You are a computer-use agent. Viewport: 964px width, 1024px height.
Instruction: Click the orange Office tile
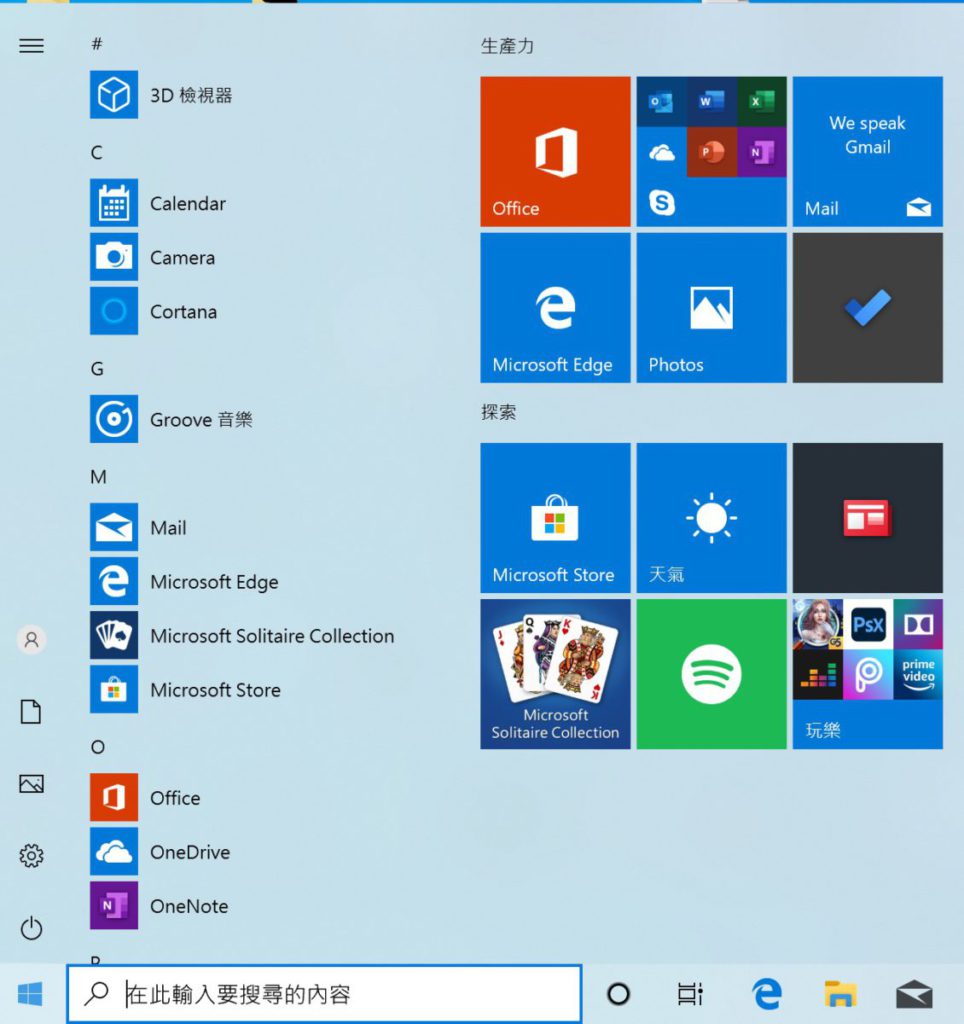[555, 152]
